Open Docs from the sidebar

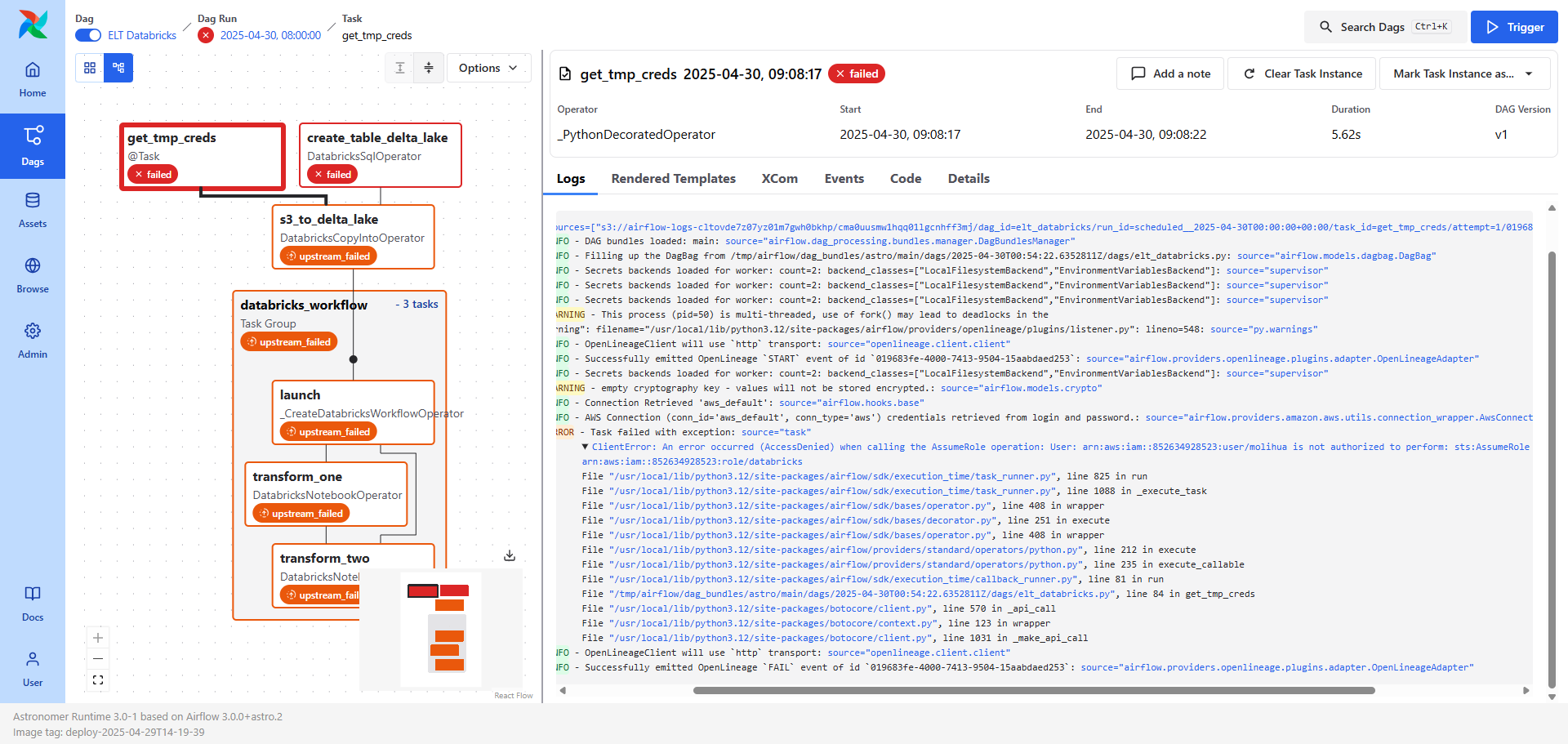[x=33, y=604]
